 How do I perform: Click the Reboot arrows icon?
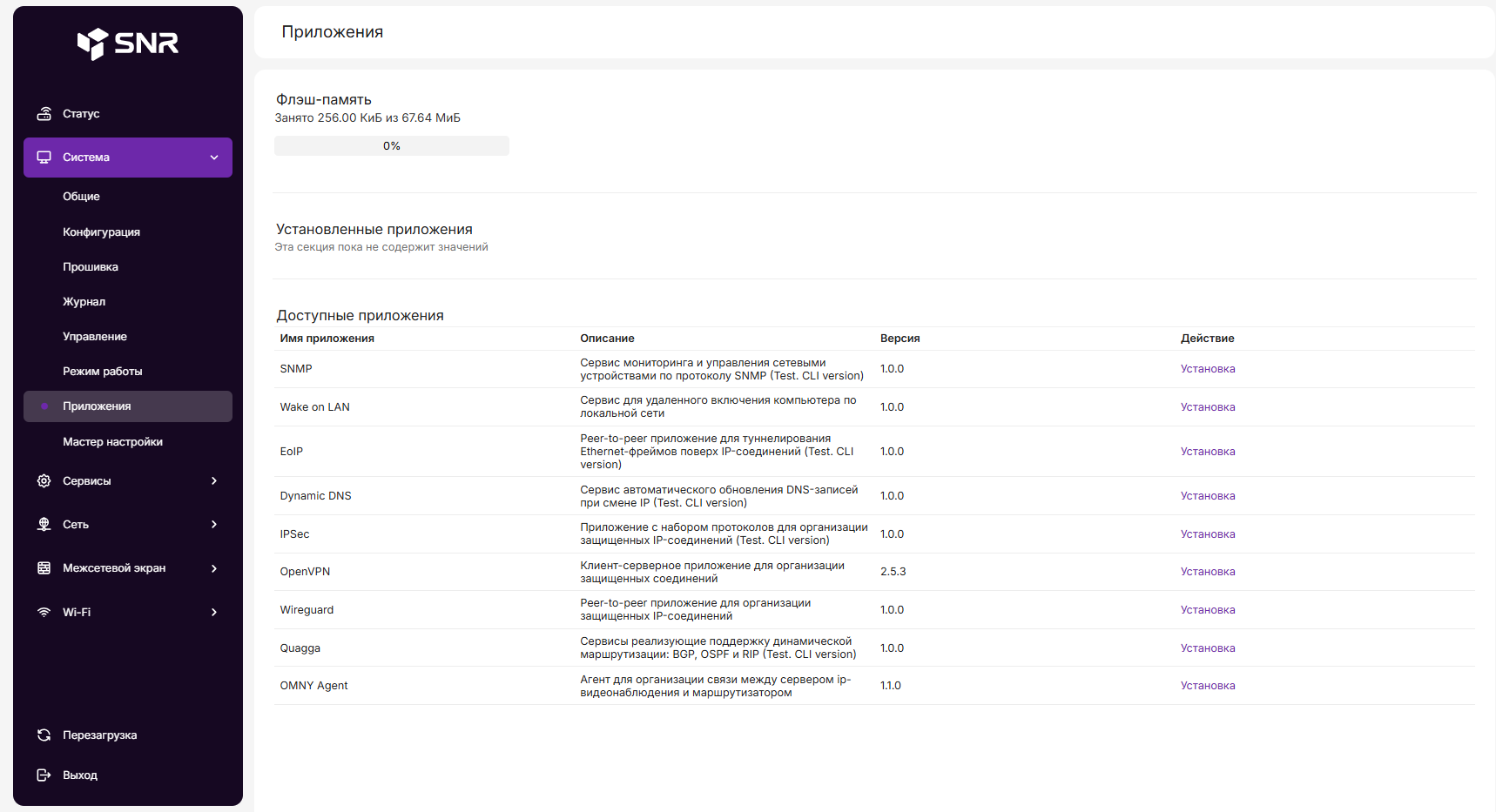tap(44, 735)
